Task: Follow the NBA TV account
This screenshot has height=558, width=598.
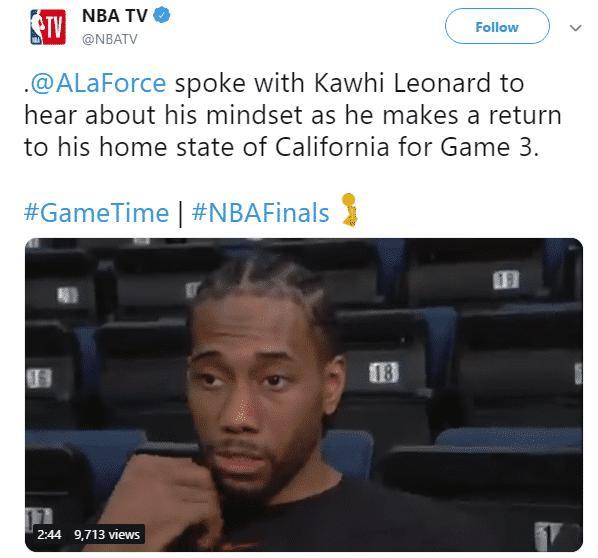Action: pos(497,26)
